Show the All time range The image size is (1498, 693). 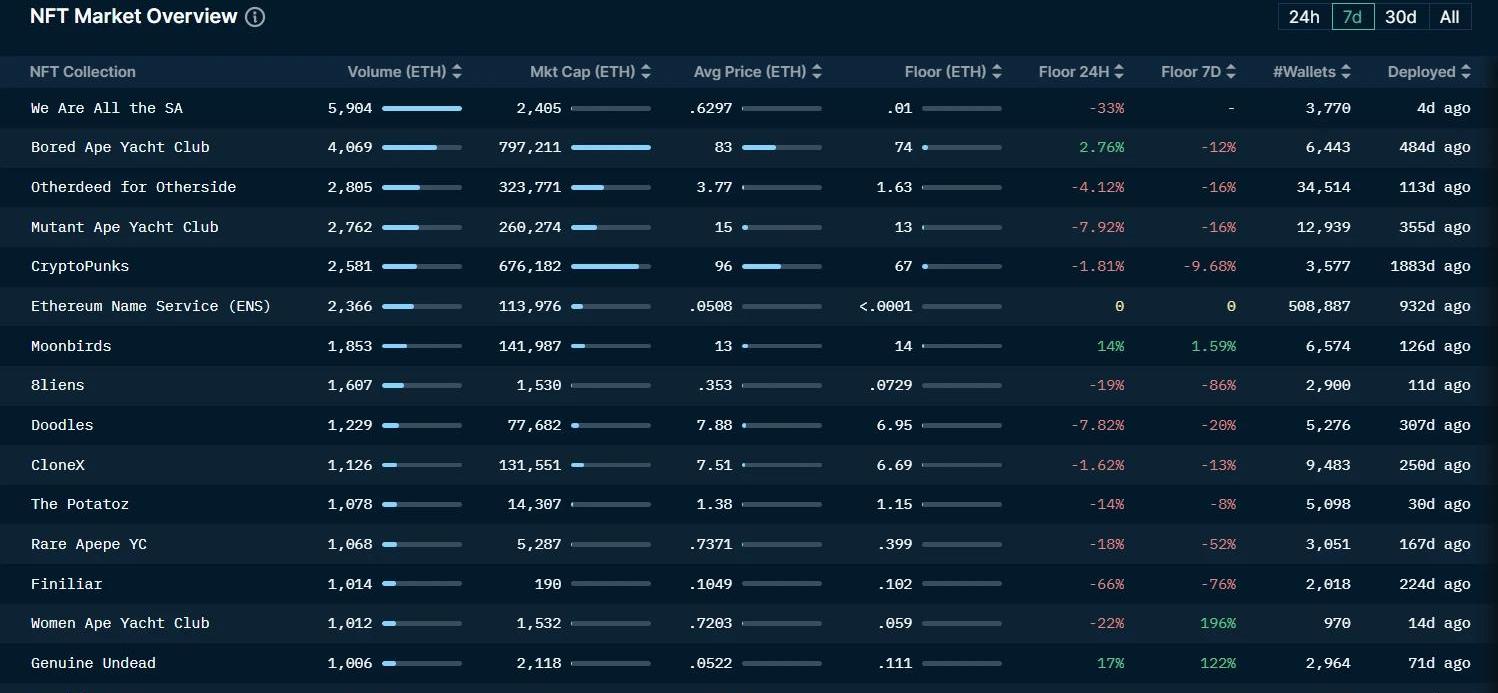[x=1449, y=17]
